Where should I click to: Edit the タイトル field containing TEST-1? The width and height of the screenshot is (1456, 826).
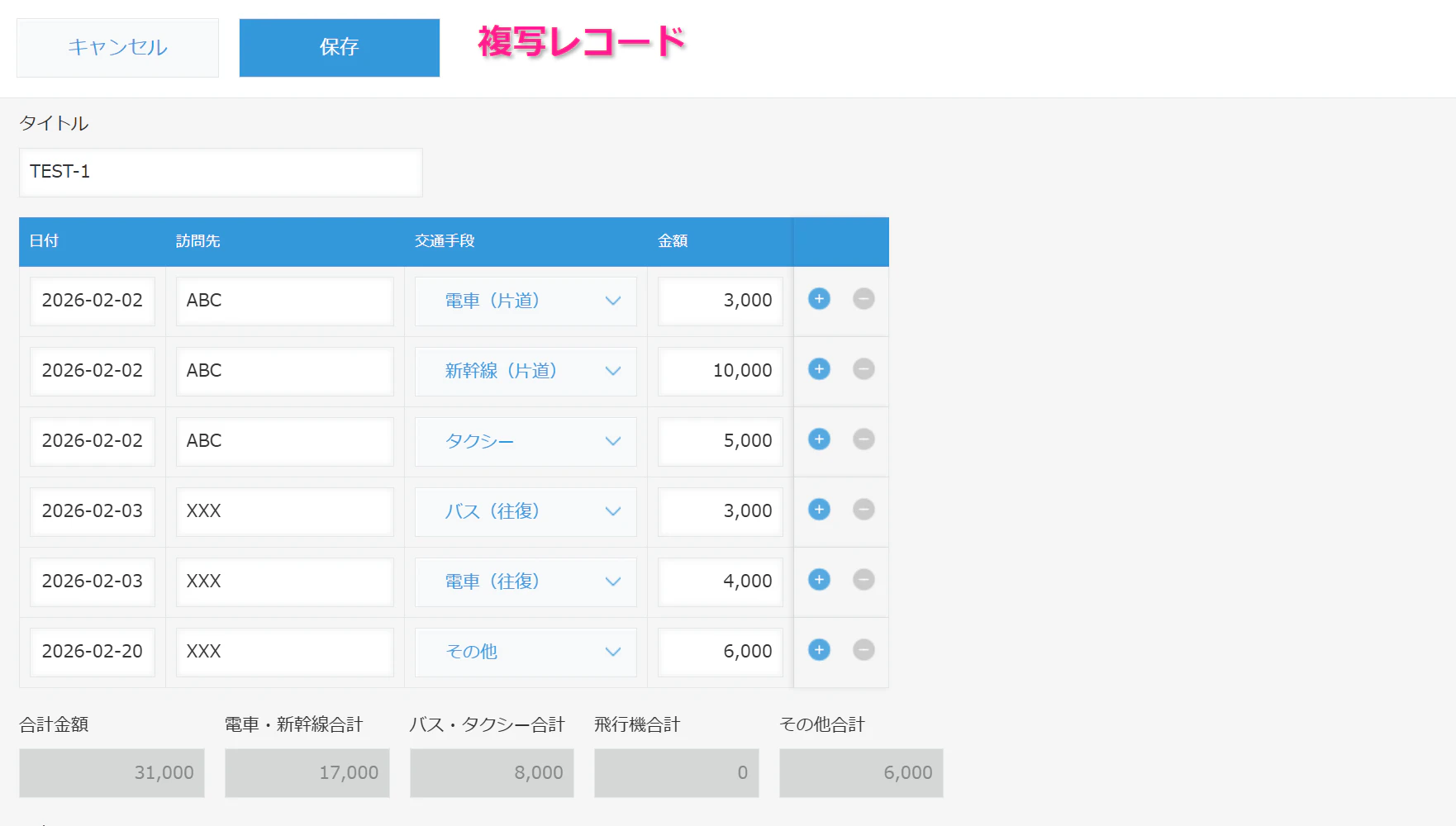pyautogui.click(x=221, y=172)
